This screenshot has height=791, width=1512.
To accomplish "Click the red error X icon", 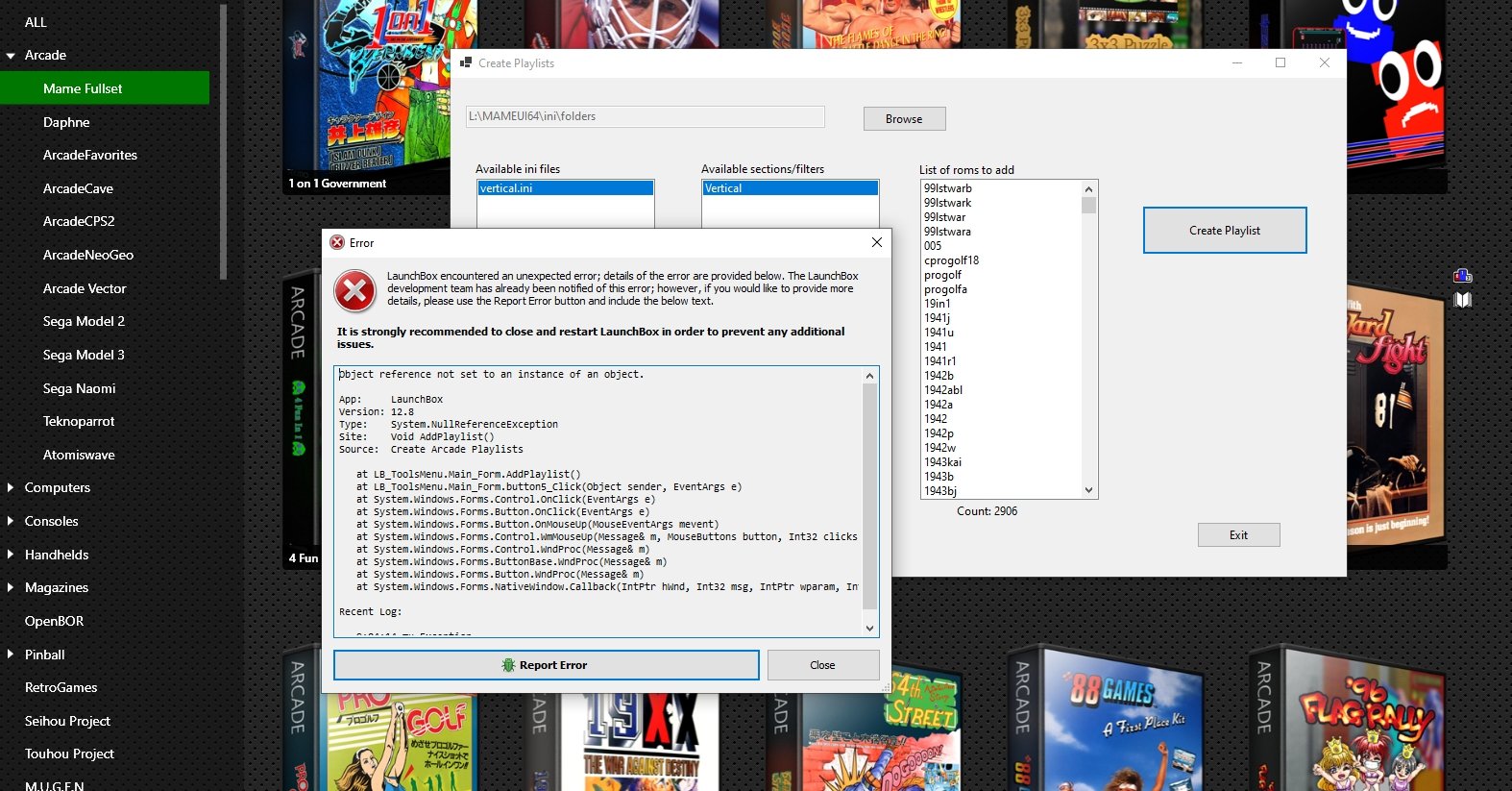I will pos(355,291).
